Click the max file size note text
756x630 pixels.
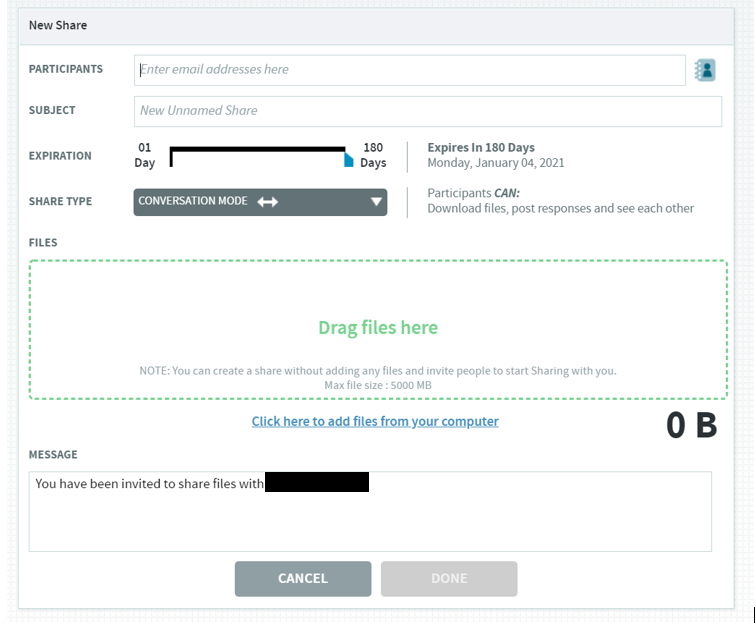[x=378, y=385]
